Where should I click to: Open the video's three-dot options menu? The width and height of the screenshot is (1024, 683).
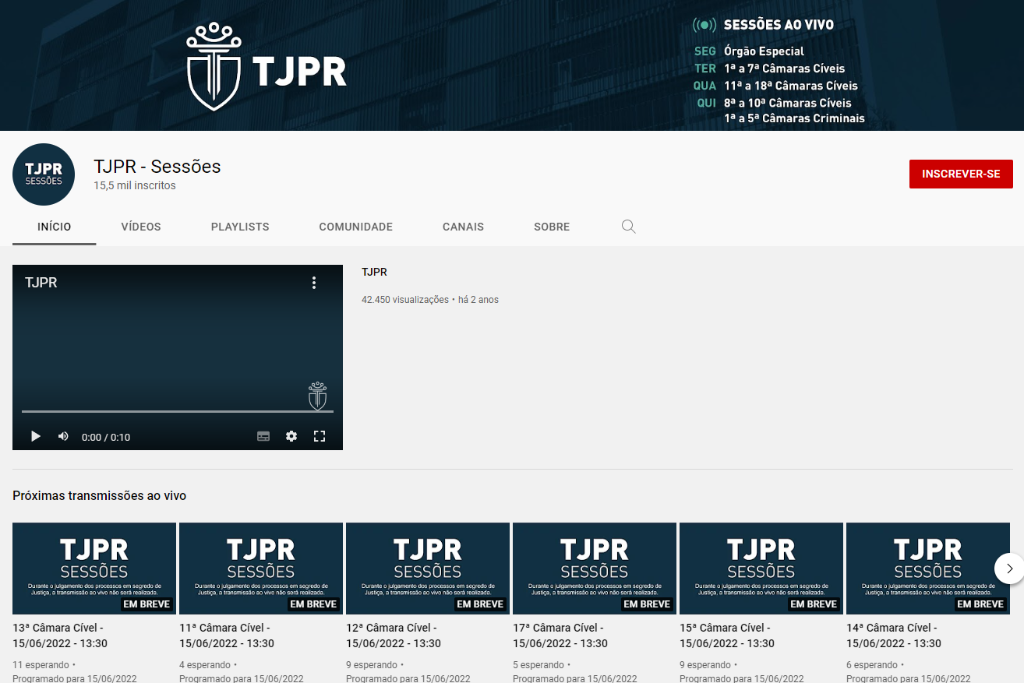(314, 282)
